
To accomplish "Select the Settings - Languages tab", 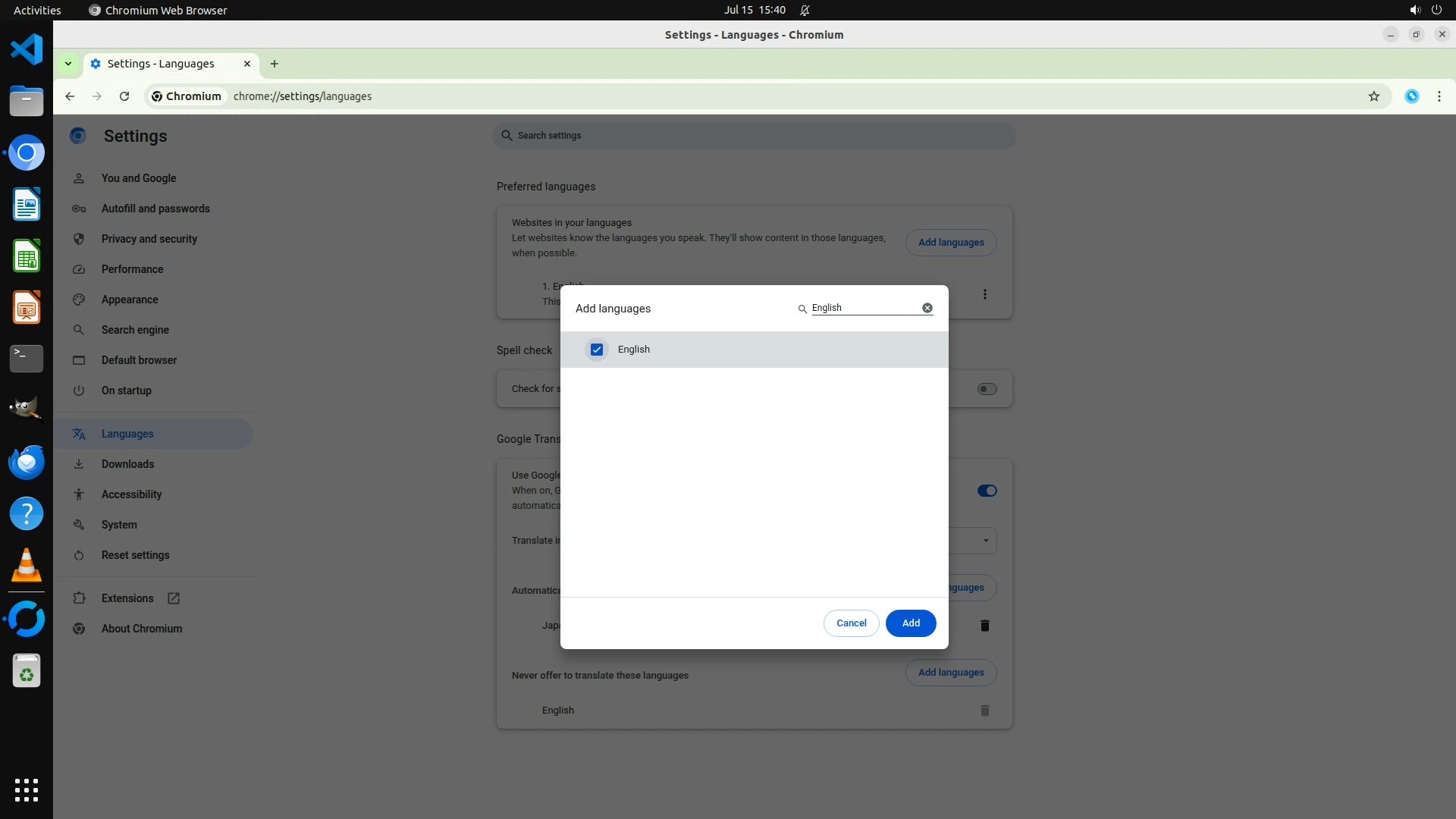I will tap(161, 64).
